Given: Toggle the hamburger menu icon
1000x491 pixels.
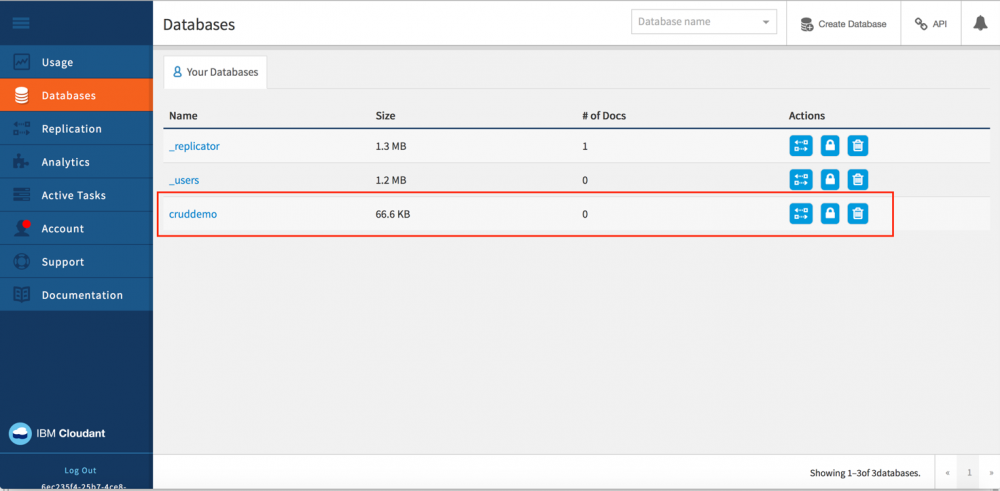Looking at the screenshot, I should pos(21,24).
